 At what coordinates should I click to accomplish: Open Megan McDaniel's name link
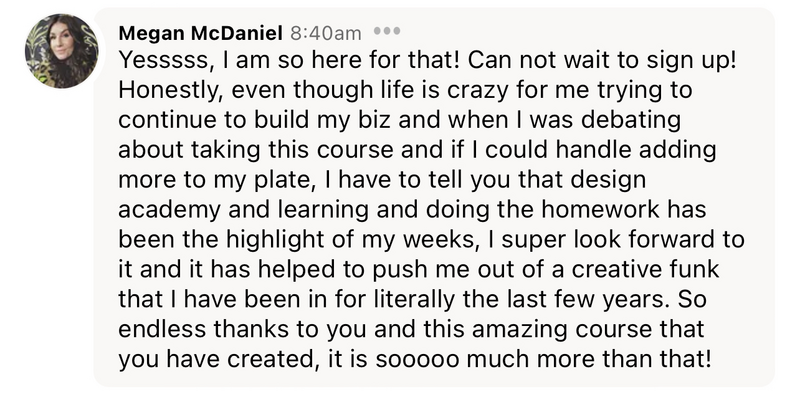(200, 33)
